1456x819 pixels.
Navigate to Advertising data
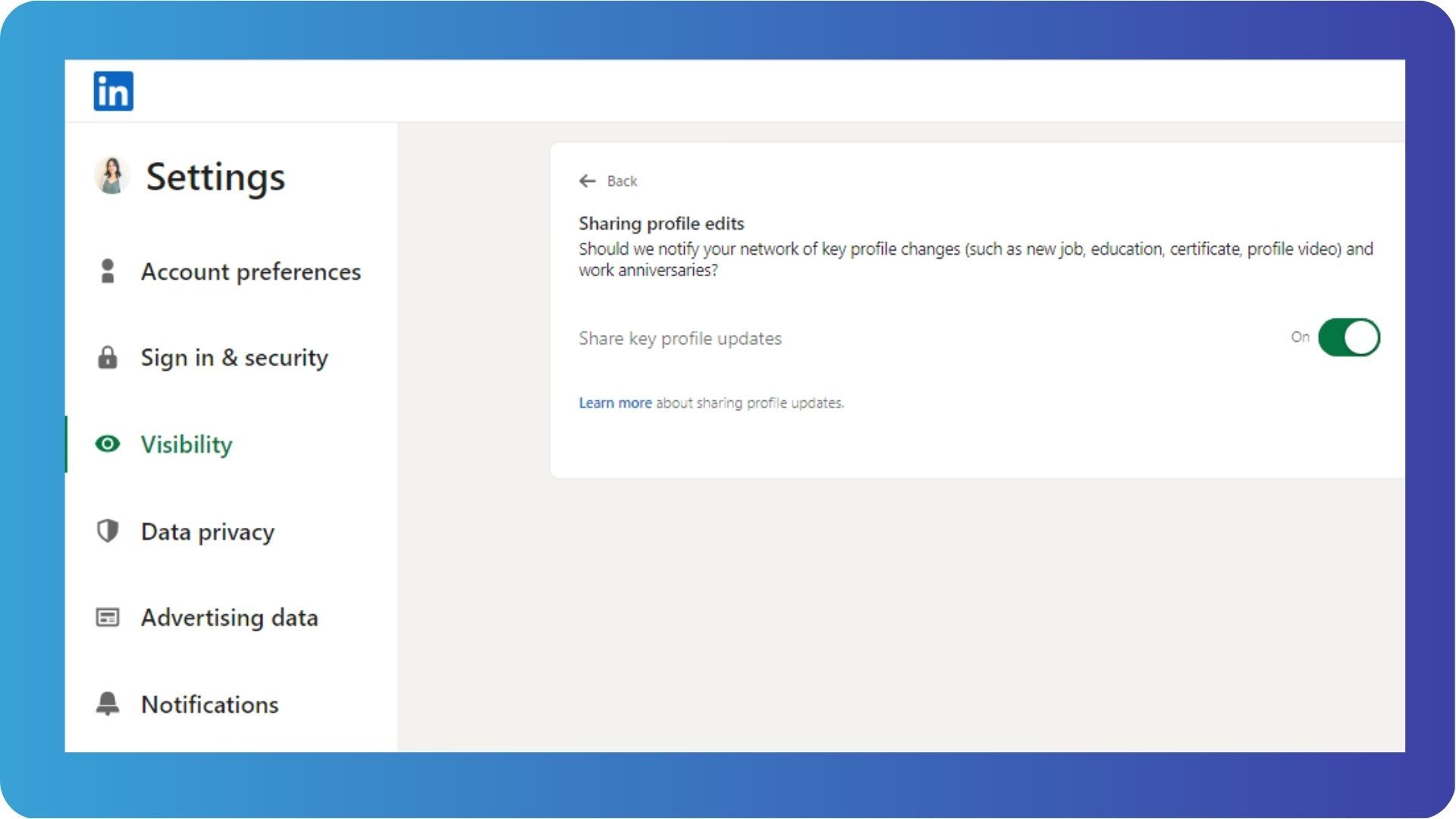(231, 617)
